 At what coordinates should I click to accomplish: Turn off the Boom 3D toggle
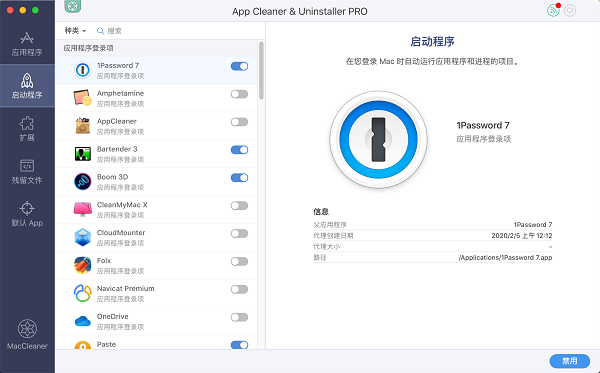(x=240, y=178)
